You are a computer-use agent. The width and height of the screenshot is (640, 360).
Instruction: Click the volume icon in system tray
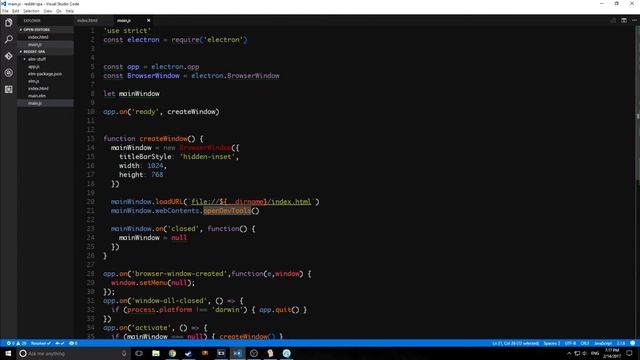tap(584, 353)
